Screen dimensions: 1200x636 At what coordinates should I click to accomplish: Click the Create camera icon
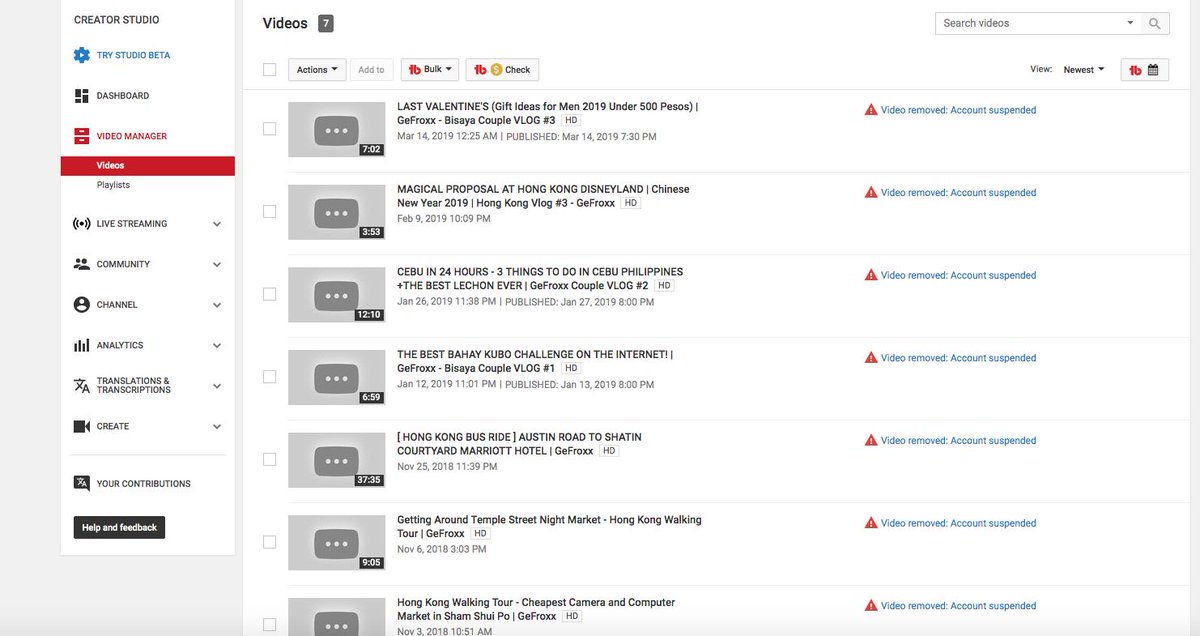pyautogui.click(x=82, y=426)
